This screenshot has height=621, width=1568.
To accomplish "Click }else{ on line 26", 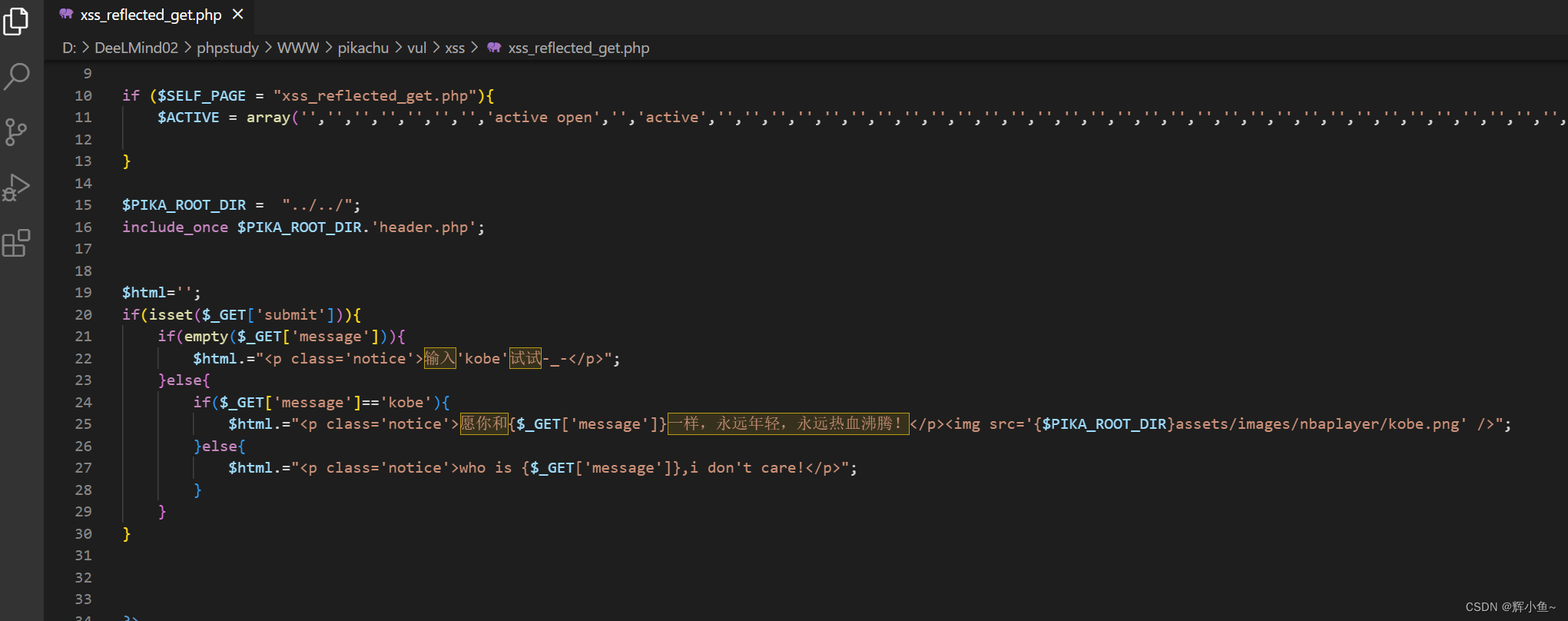I will pos(219,447).
